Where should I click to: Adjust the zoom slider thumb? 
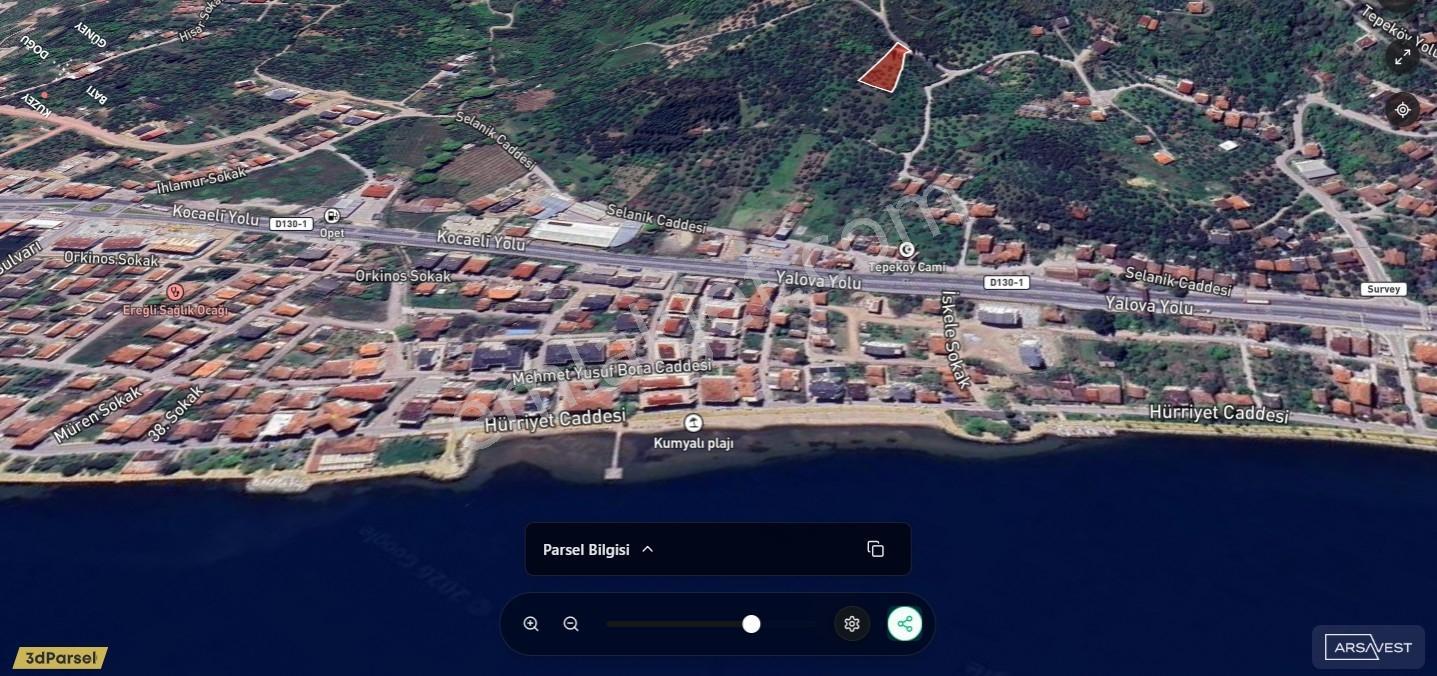tap(751, 624)
